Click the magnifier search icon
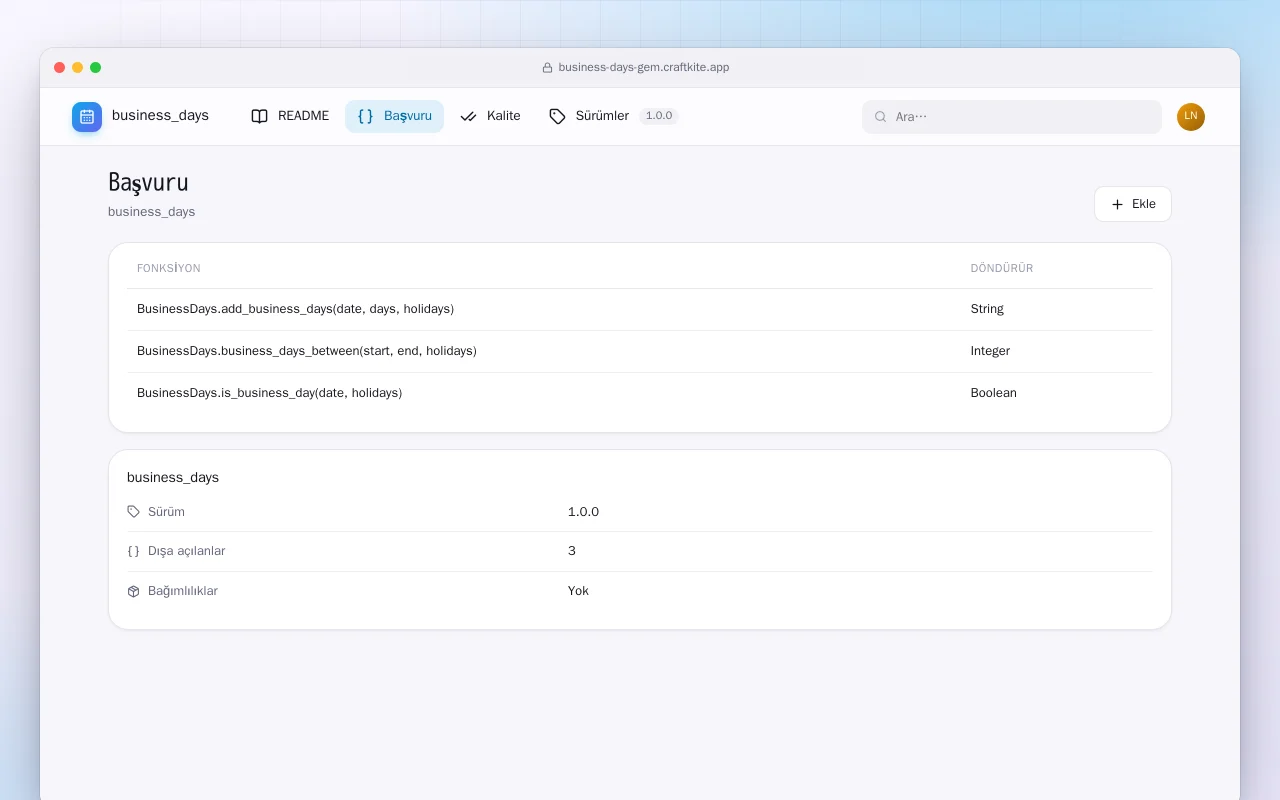 coord(881,117)
